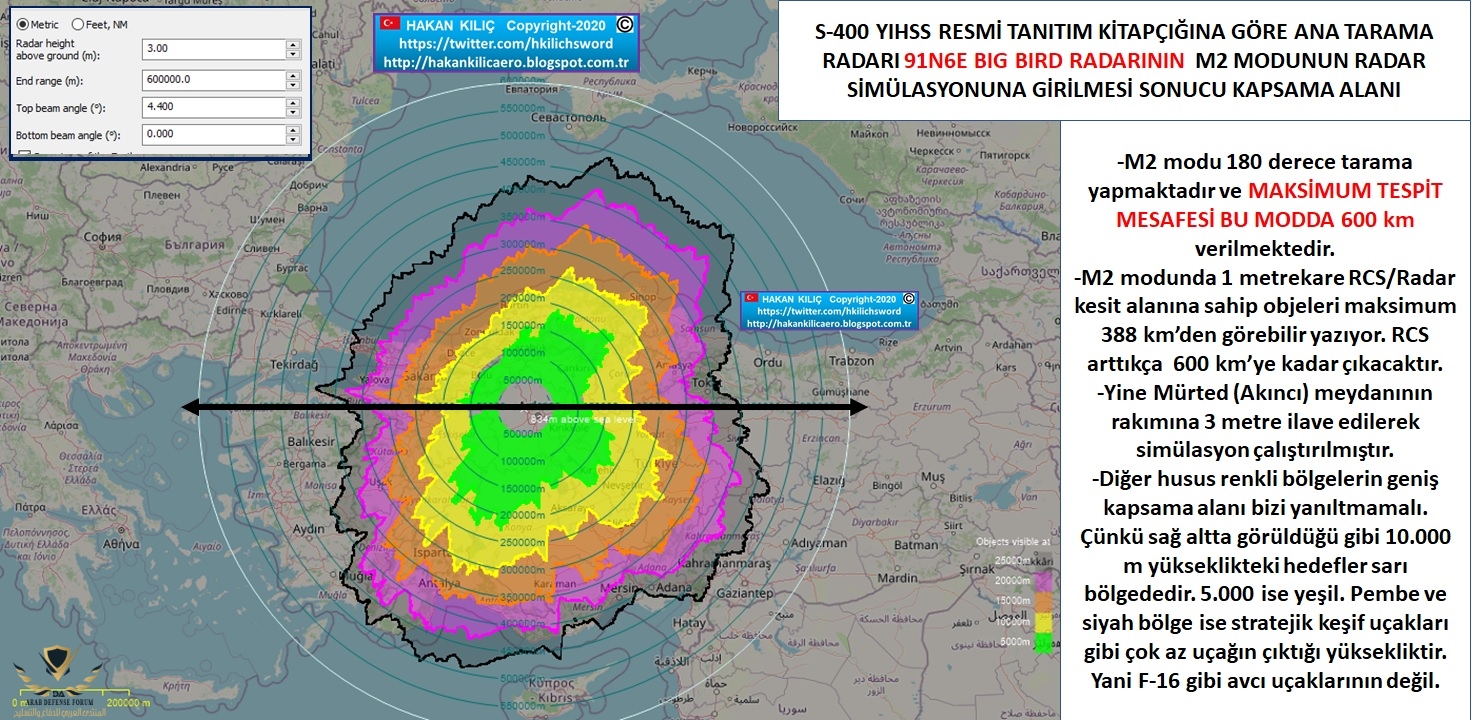Viewport: 1472px width, 720px height.
Task: Click the Turkish flag in the mid-map banner
Action: (750, 298)
